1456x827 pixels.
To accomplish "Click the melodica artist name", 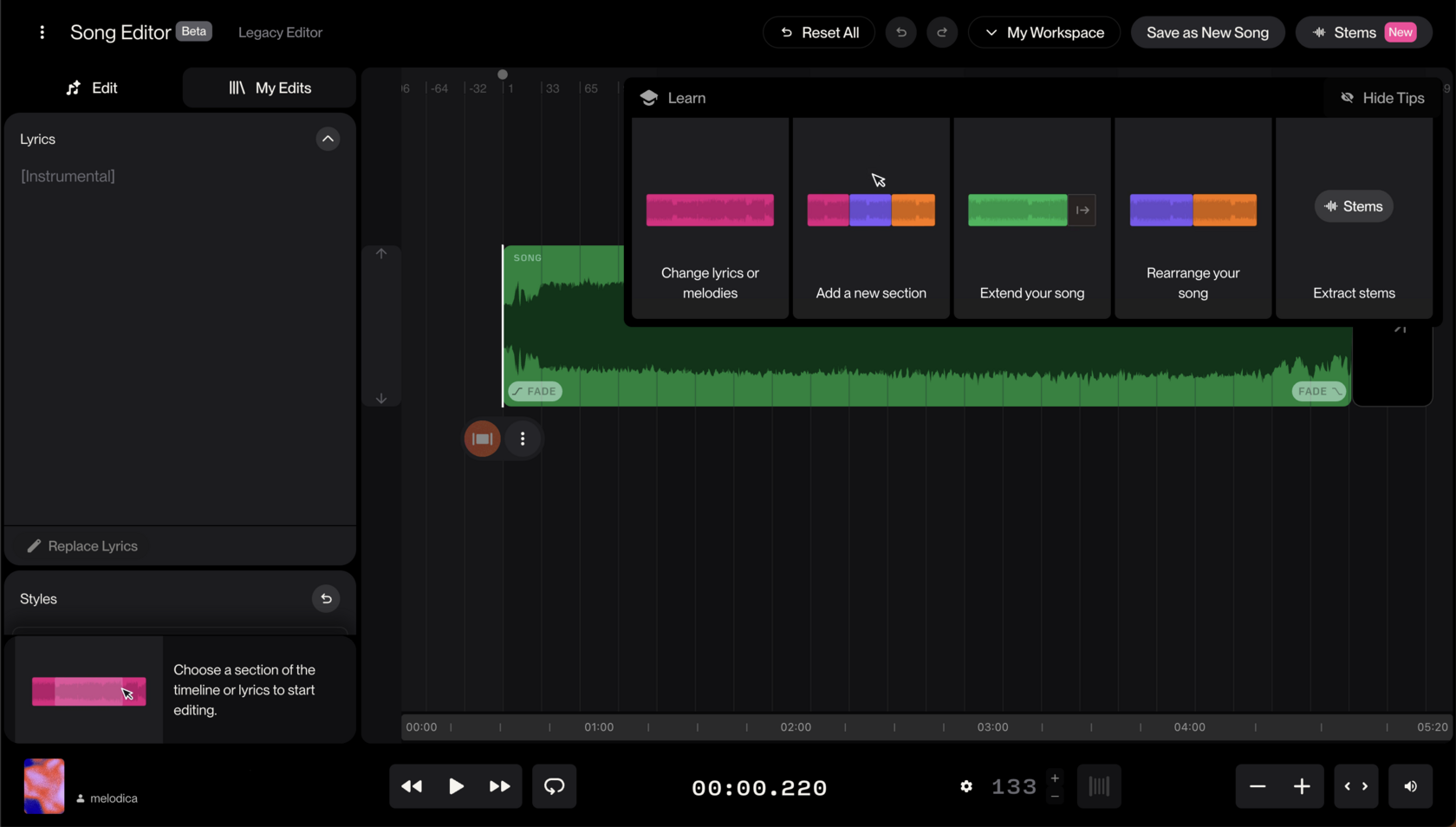I will 114,798.
